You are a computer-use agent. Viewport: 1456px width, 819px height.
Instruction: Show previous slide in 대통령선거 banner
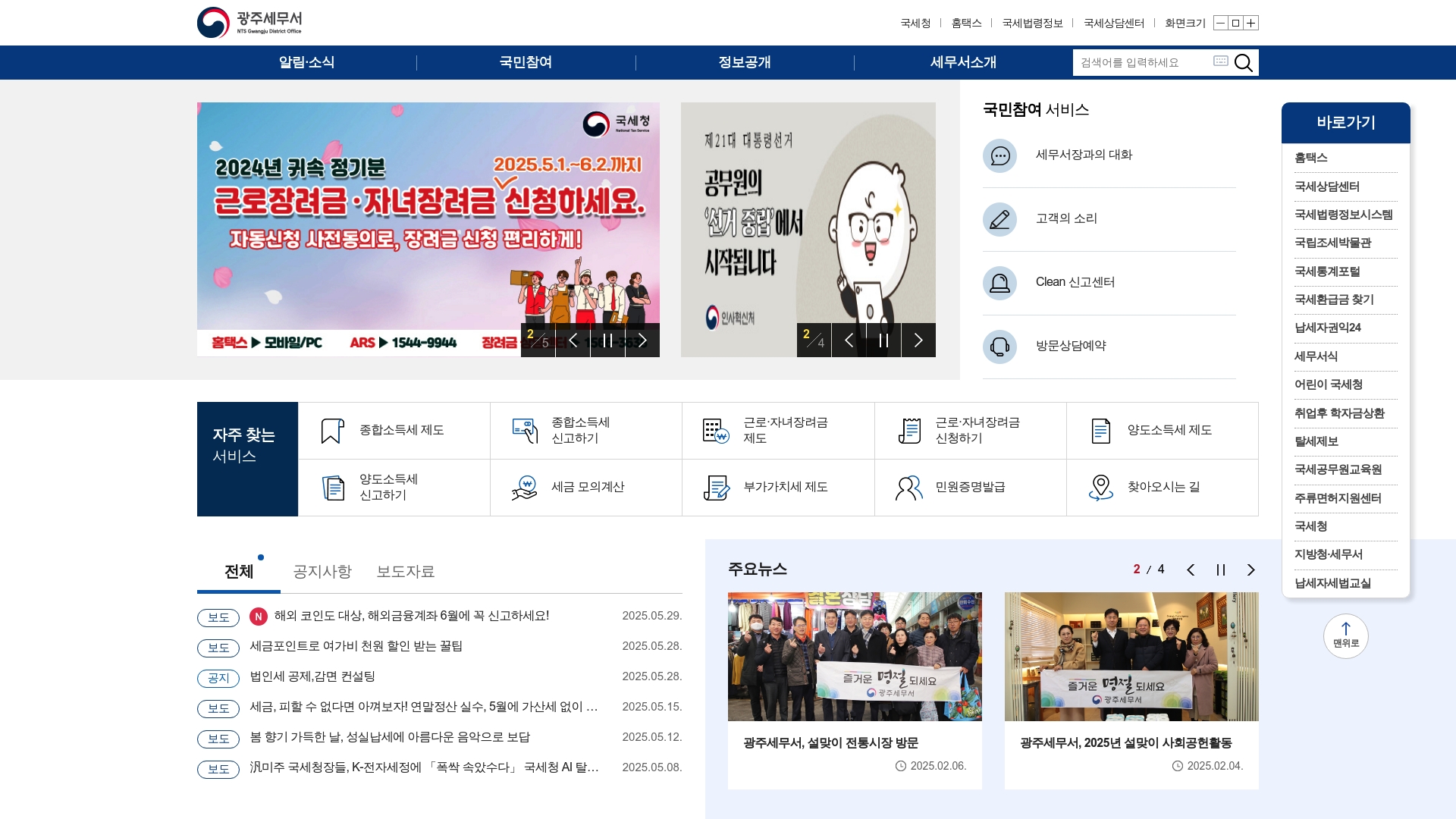[849, 340]
